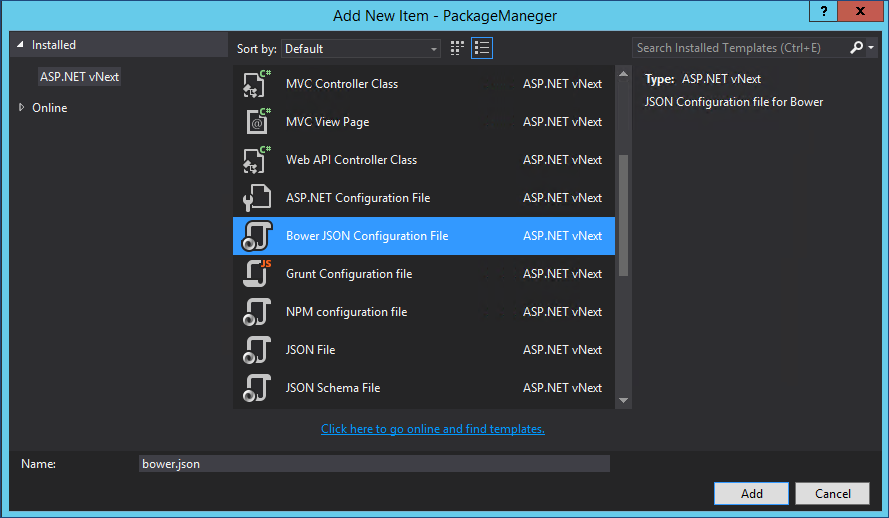Click the Bower JSON Configuration File icon
The width and height of the screenshot is (889, 518).
click(x=257, y=236)
